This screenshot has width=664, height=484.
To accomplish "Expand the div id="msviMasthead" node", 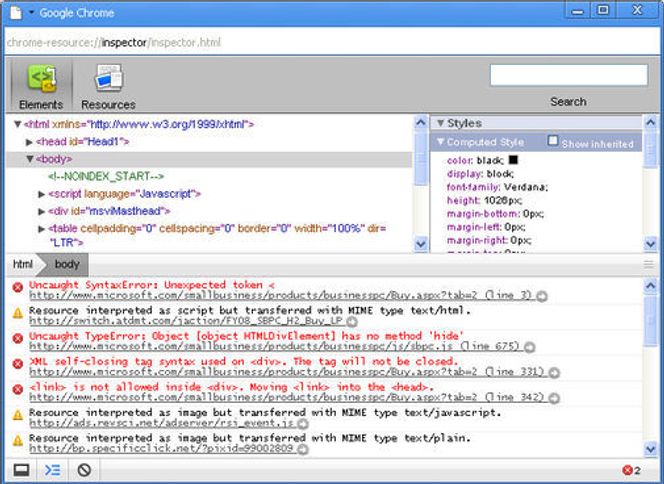I will [42, 211].
